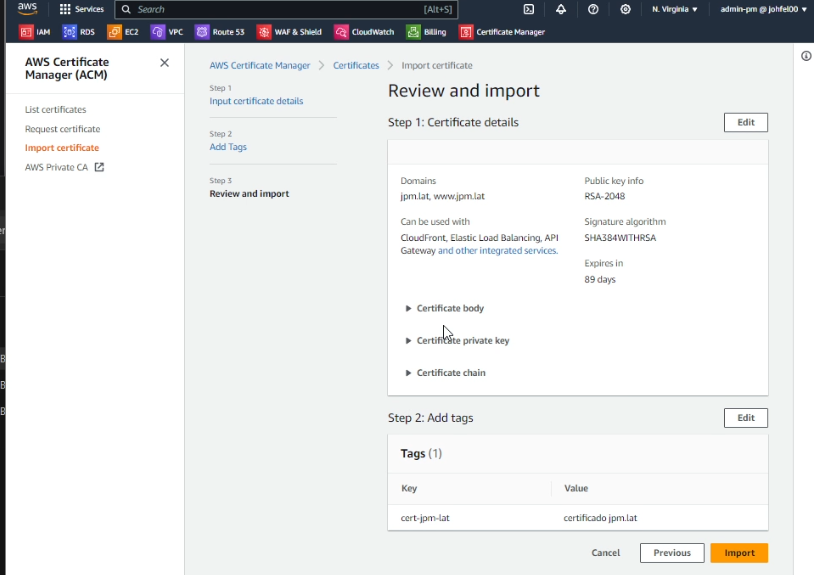Go to Step 1 Input certificate details

click(x=256, y=101)
